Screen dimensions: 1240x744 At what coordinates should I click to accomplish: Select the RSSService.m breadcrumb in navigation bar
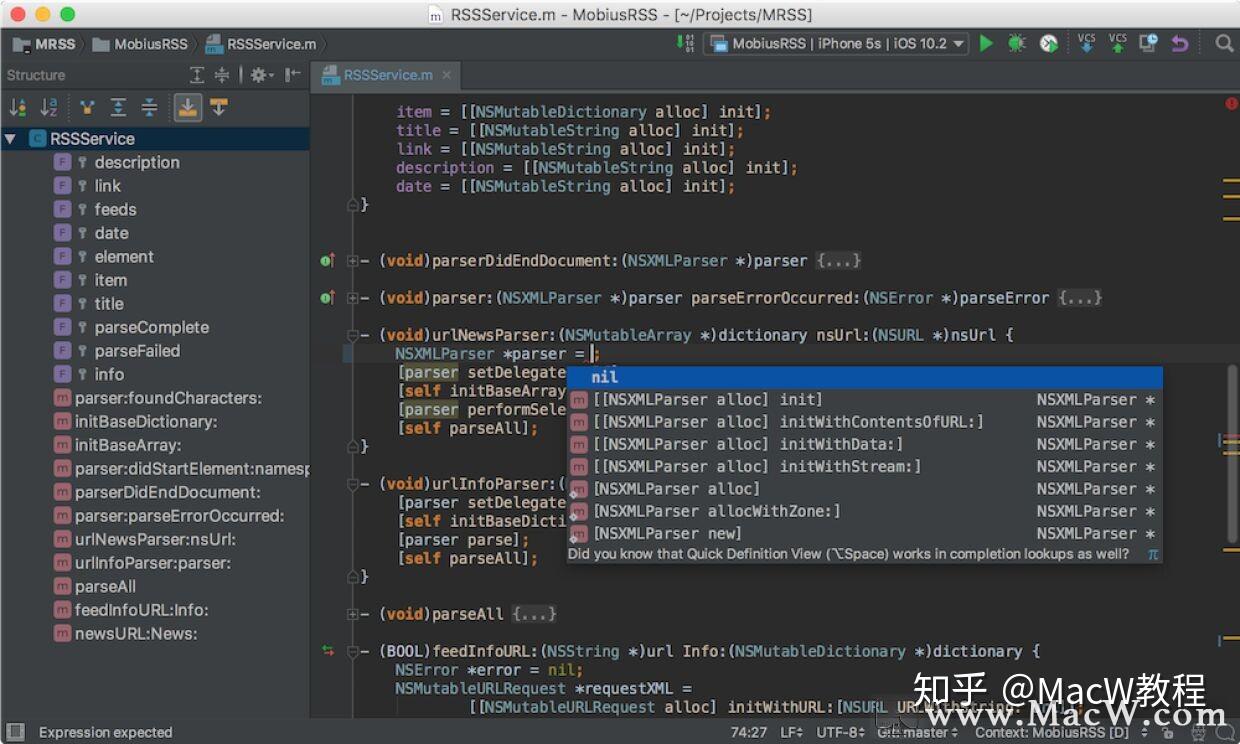261,44
